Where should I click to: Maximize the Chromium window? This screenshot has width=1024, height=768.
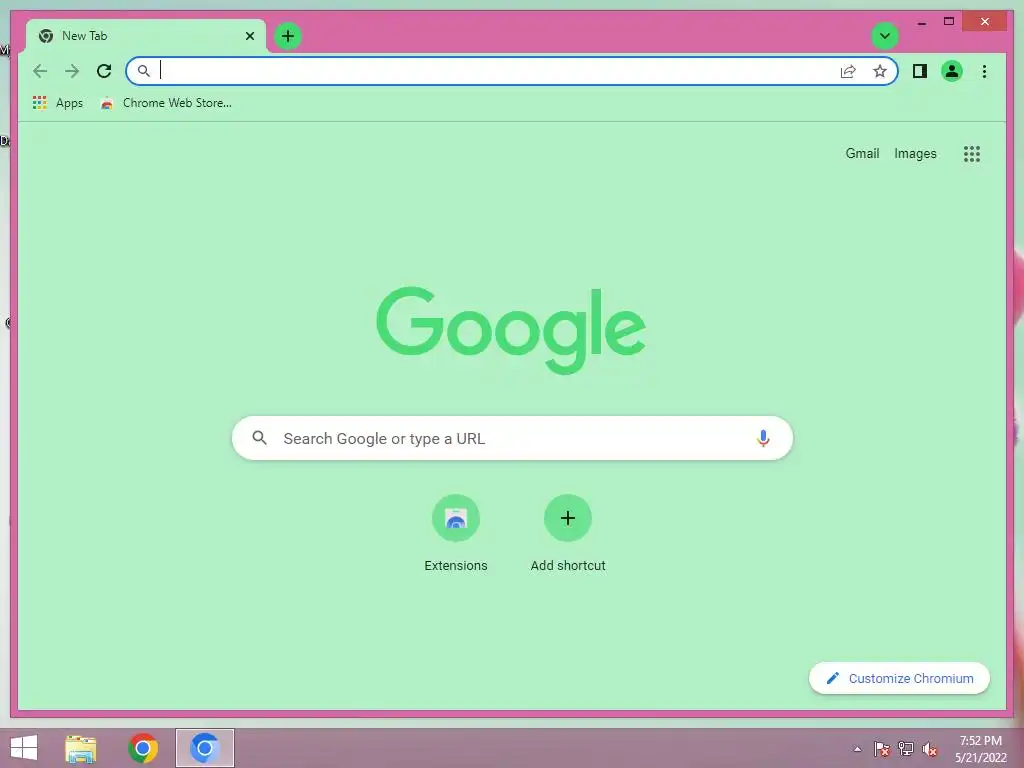point(949,22)
